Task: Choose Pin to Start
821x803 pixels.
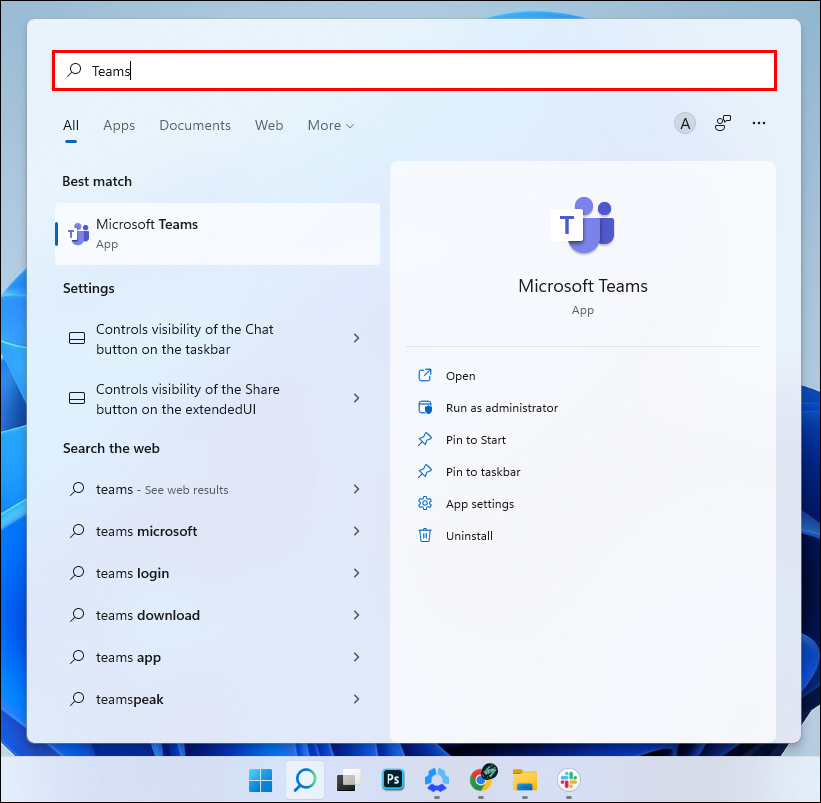Action: point(475,440)
